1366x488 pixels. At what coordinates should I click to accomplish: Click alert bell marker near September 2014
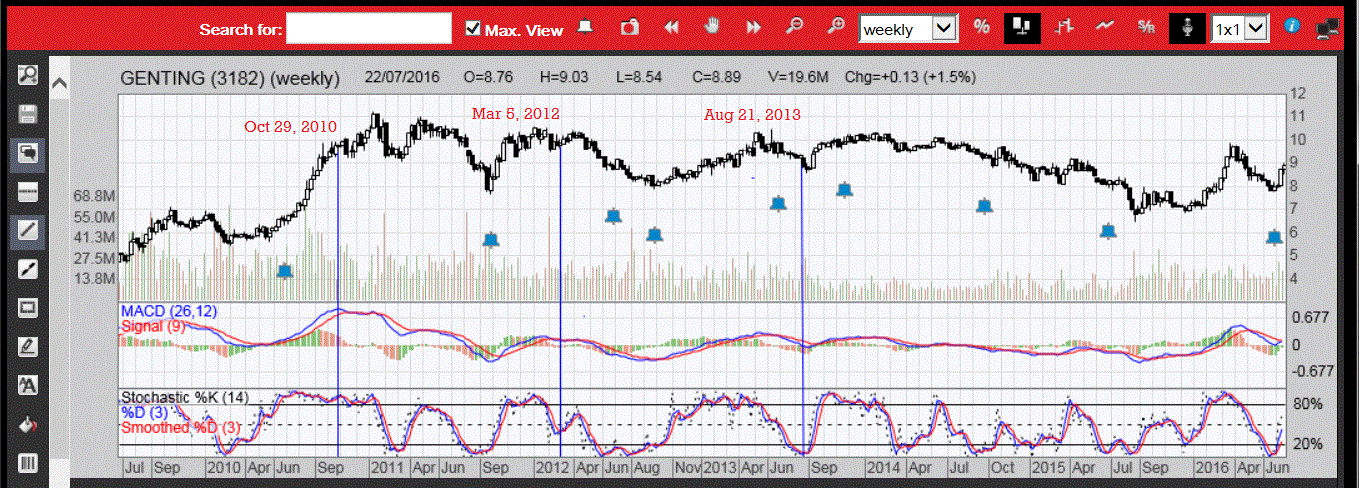tap(985, 206)
